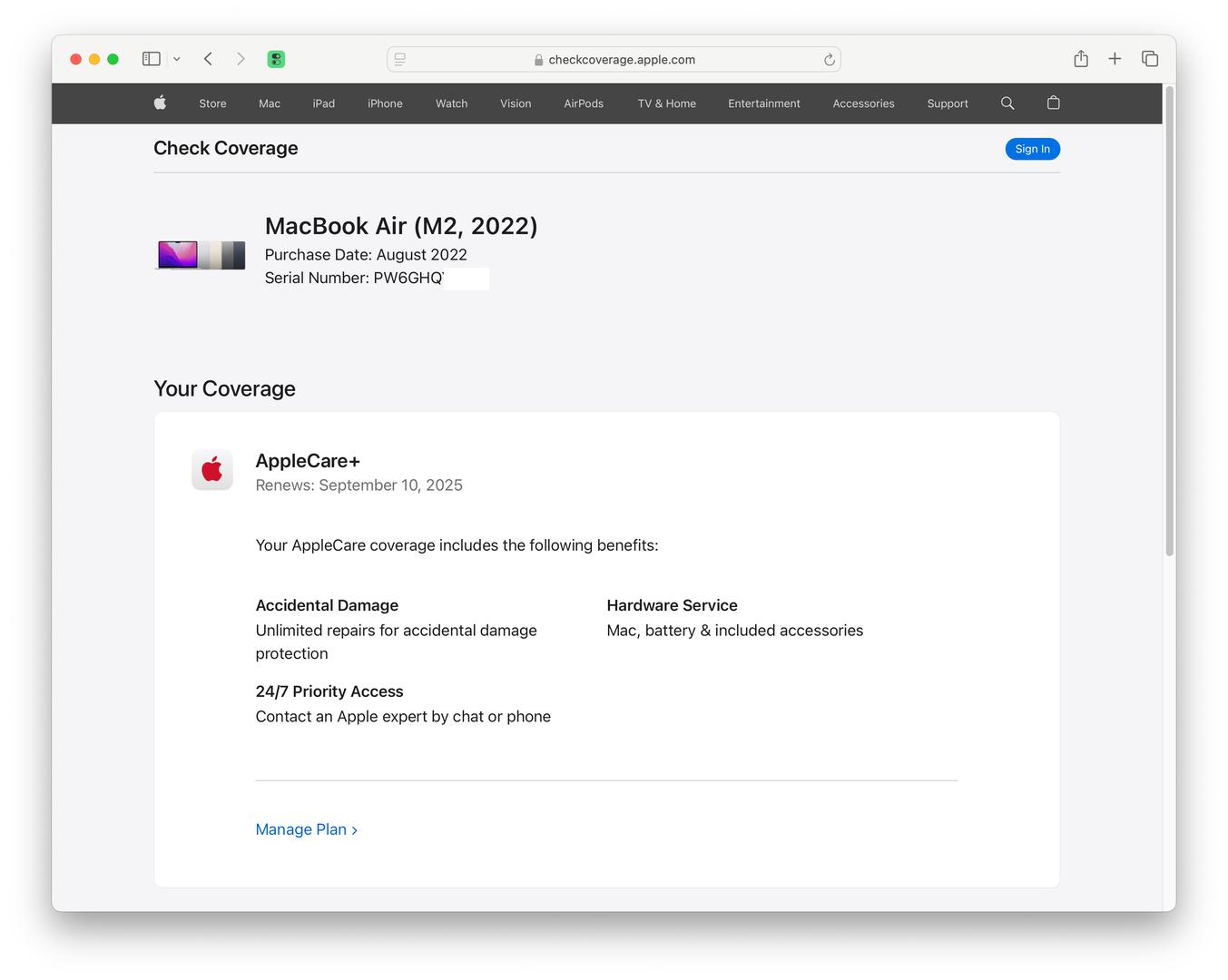Click the MacBook Air product thumbnail

[201, 255]
